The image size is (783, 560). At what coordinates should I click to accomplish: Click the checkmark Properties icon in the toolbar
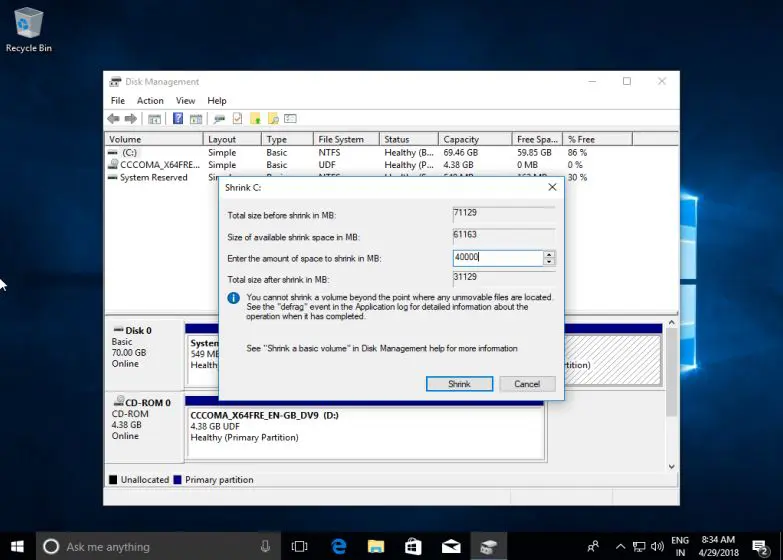click(x=237, y=118)
